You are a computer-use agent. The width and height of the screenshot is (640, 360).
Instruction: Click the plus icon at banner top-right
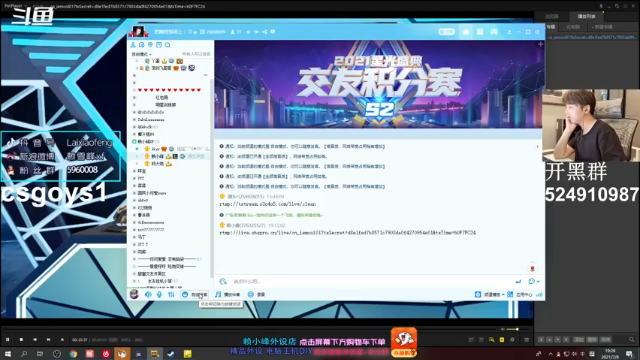pyautogui.click(x=540, y=44)
